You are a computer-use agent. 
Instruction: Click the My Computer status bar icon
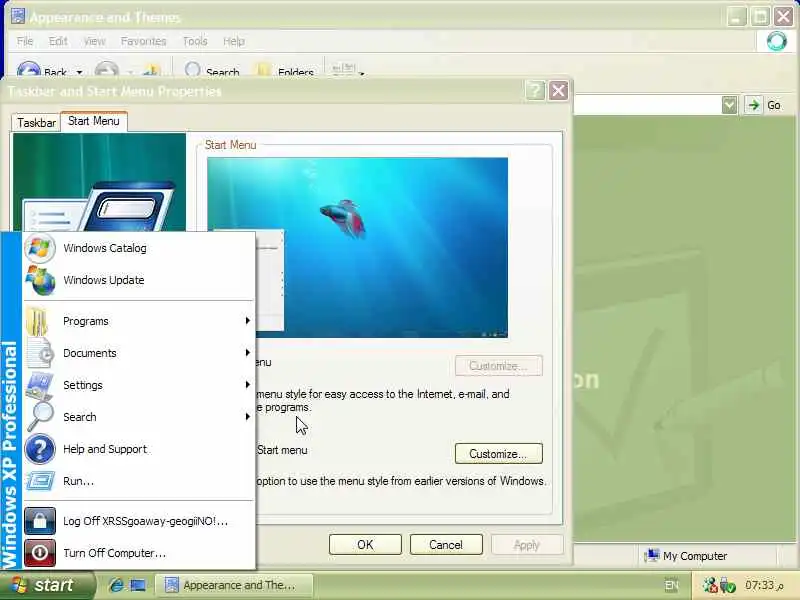click(x=652, y=555)
